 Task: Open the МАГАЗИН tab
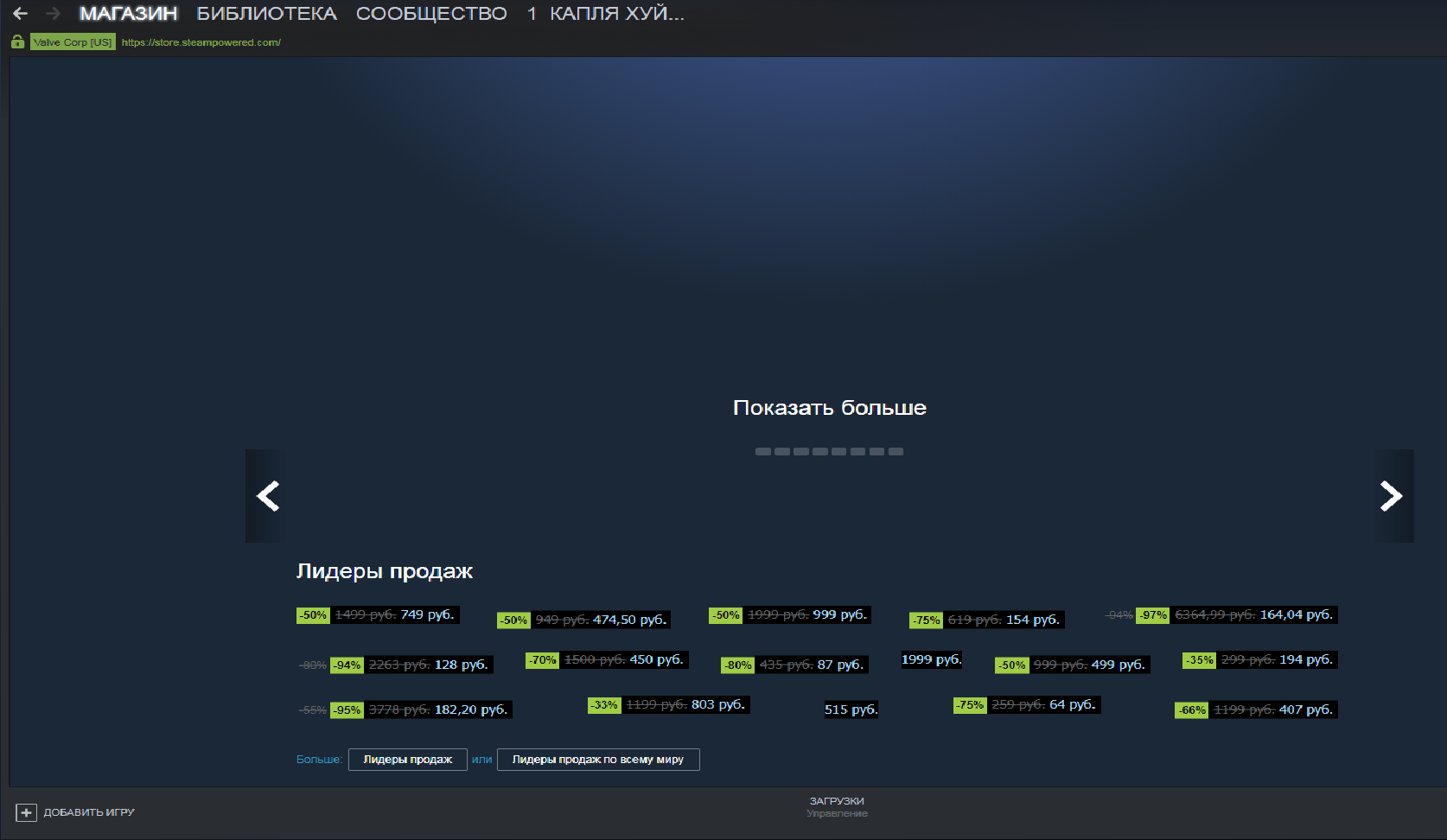click(129, 14)
